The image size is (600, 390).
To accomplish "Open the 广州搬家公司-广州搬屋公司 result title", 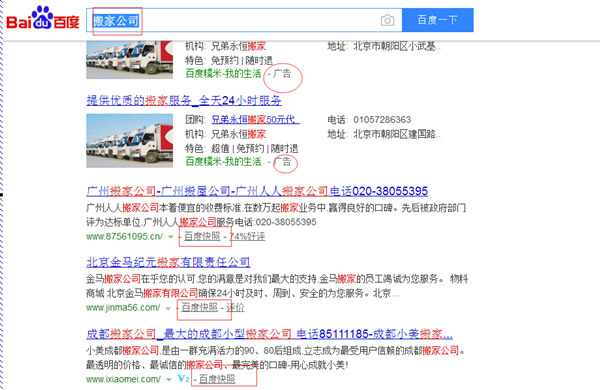I will pyautogui.click(x=257, y=191).
